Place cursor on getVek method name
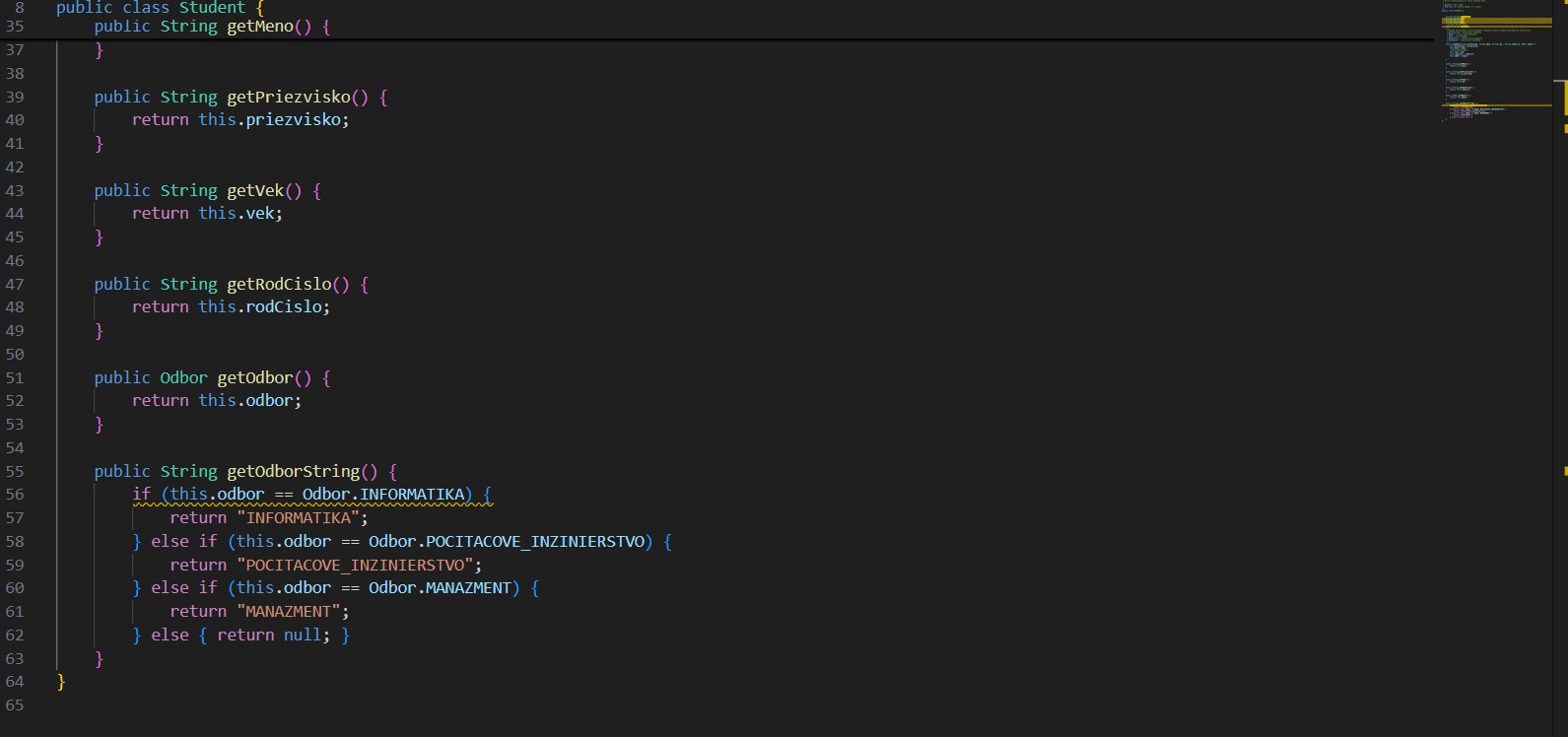The height and width of the screenshot is (737, 1568). point(254,190)
